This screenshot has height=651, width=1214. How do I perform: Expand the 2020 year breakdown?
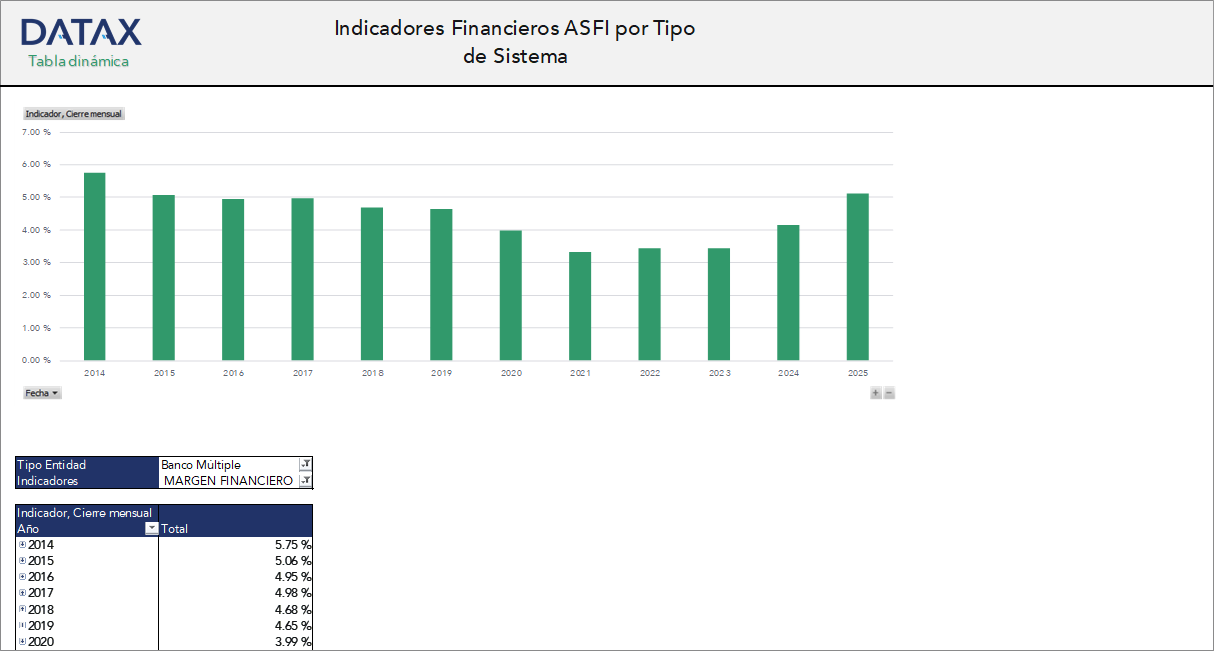point(22,641)
